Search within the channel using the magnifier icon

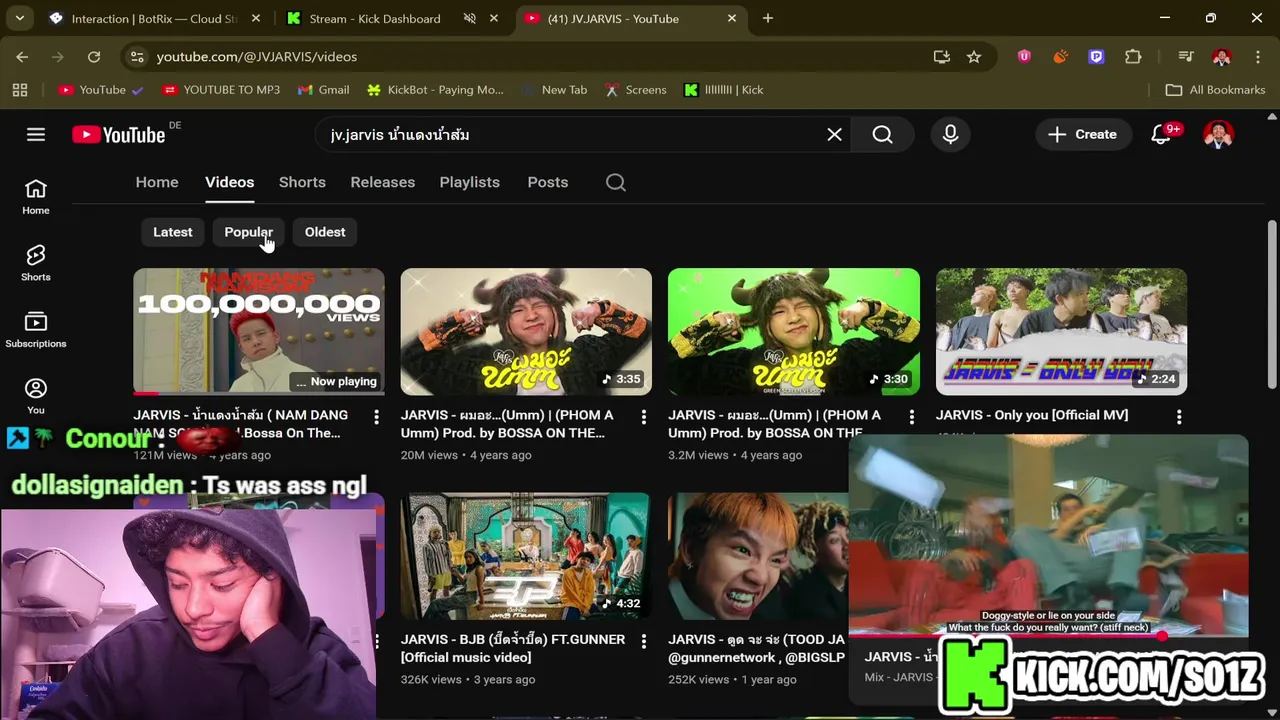coord(616,182)
